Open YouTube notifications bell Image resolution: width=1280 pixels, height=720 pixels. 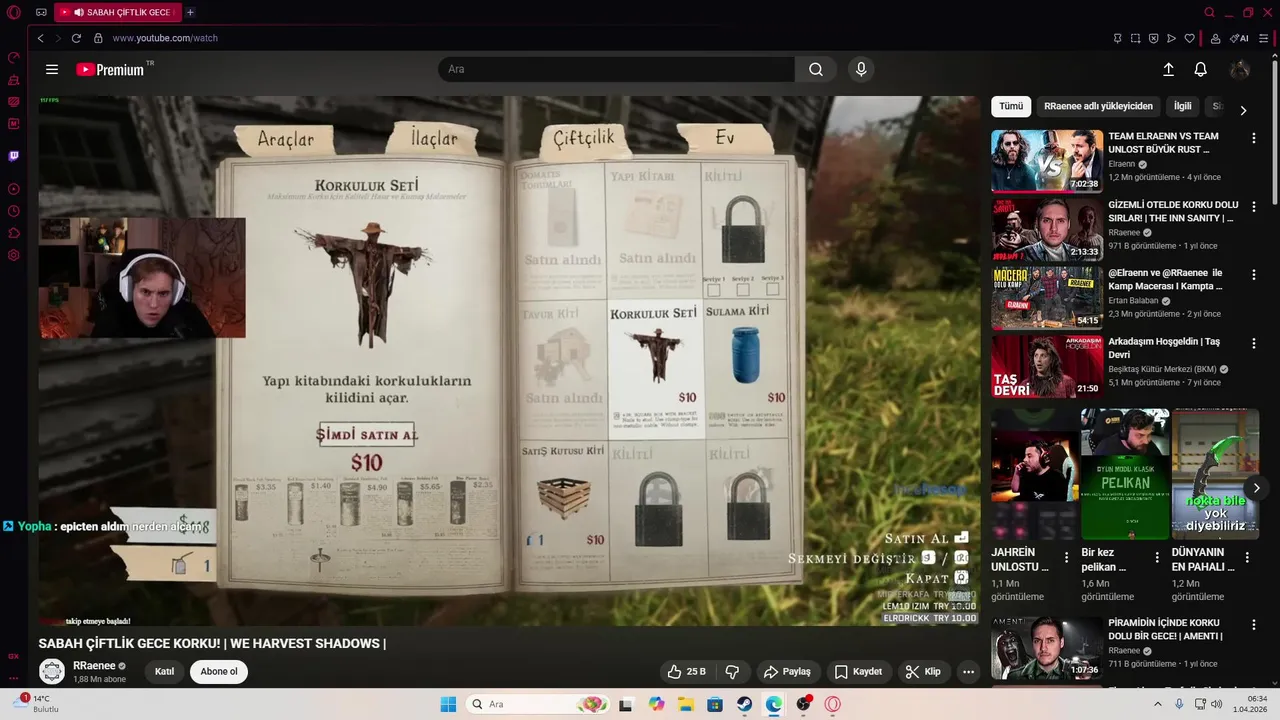point(1201,69)
